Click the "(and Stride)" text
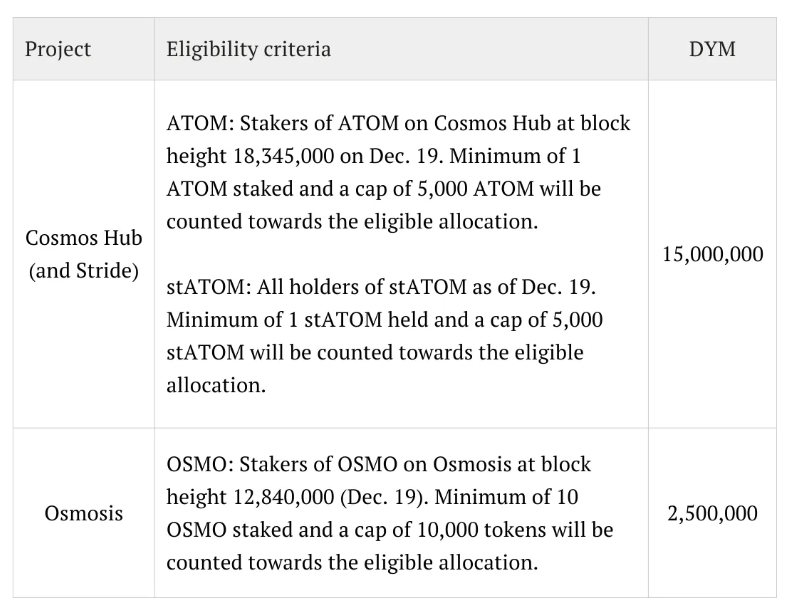The width and height of the screenshot is (791, 609). [x=84, y=271]
